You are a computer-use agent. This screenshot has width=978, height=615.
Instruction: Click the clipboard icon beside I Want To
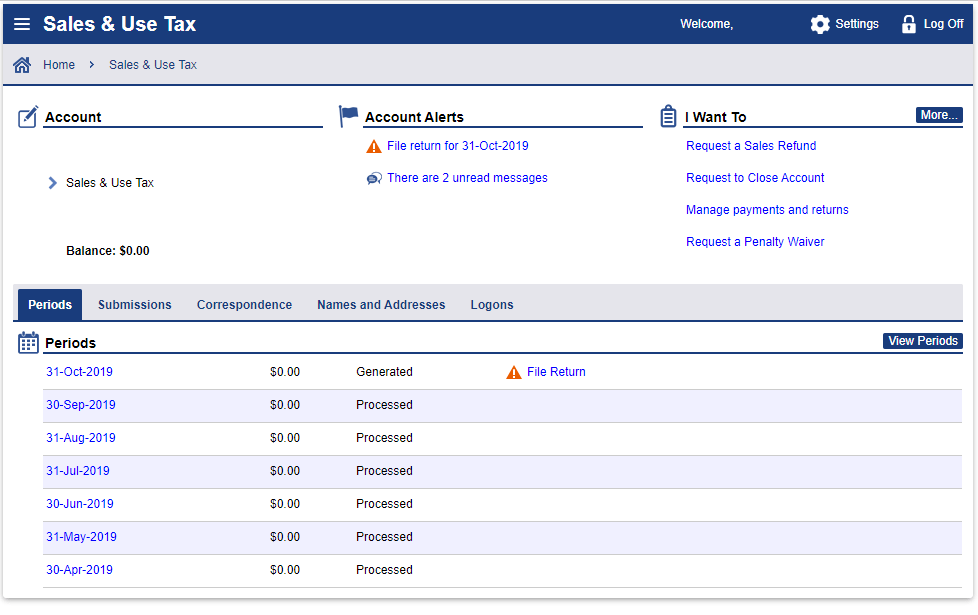click(x=667, y=115)
